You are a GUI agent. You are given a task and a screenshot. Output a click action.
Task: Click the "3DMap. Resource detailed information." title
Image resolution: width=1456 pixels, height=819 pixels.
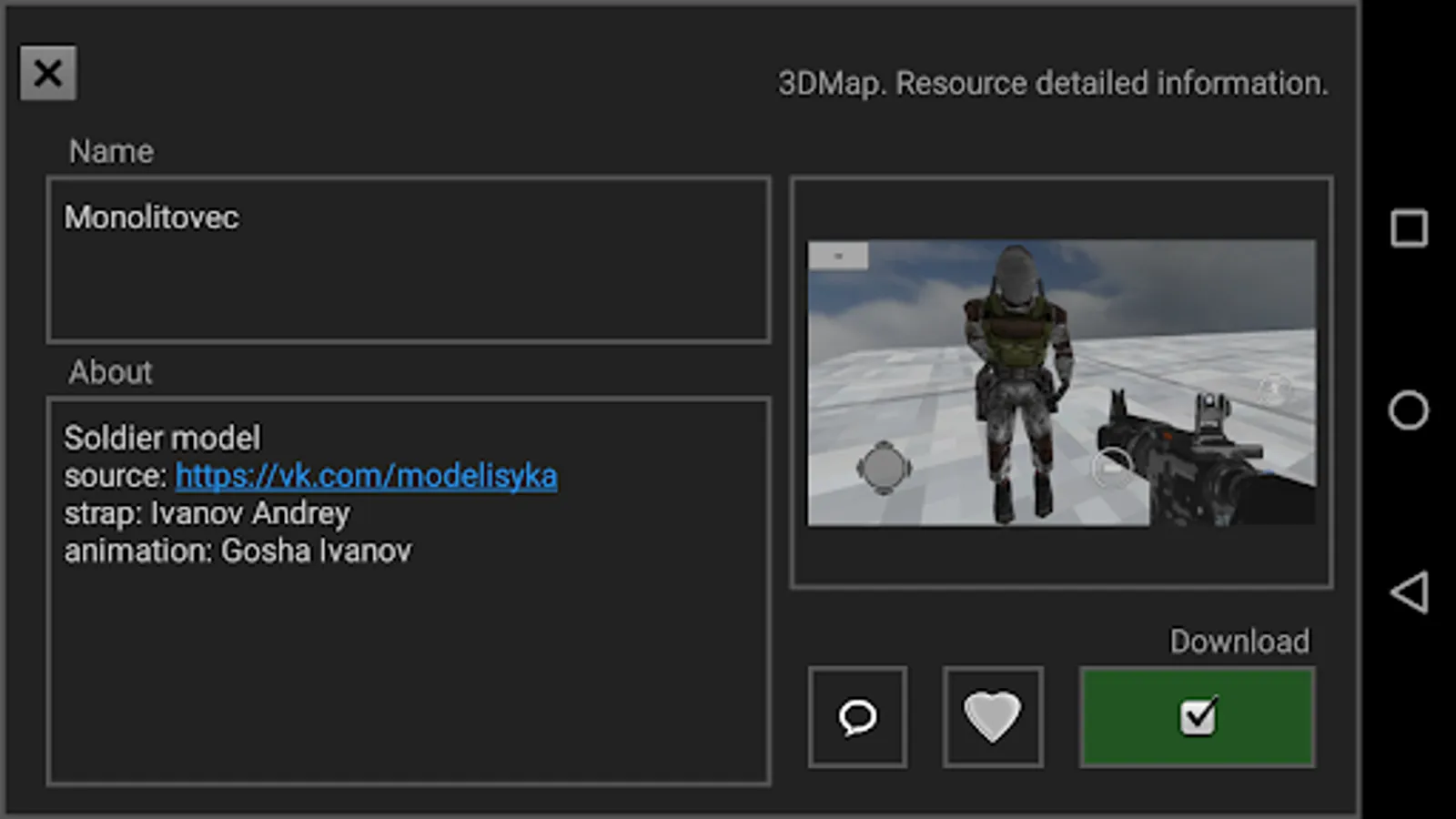coord(1053,83)
